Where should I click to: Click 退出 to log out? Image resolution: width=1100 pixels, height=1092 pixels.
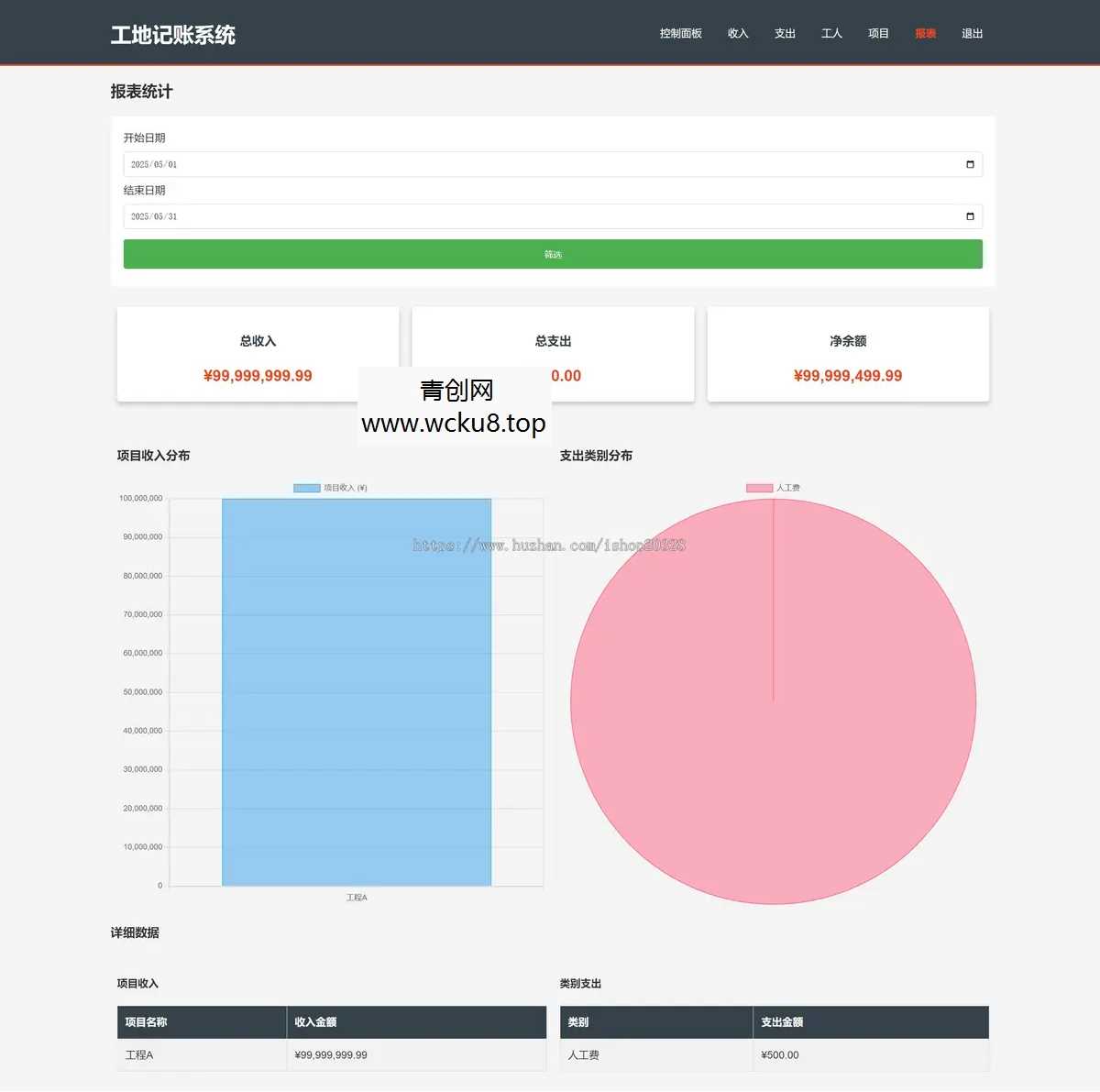[972, 34]
